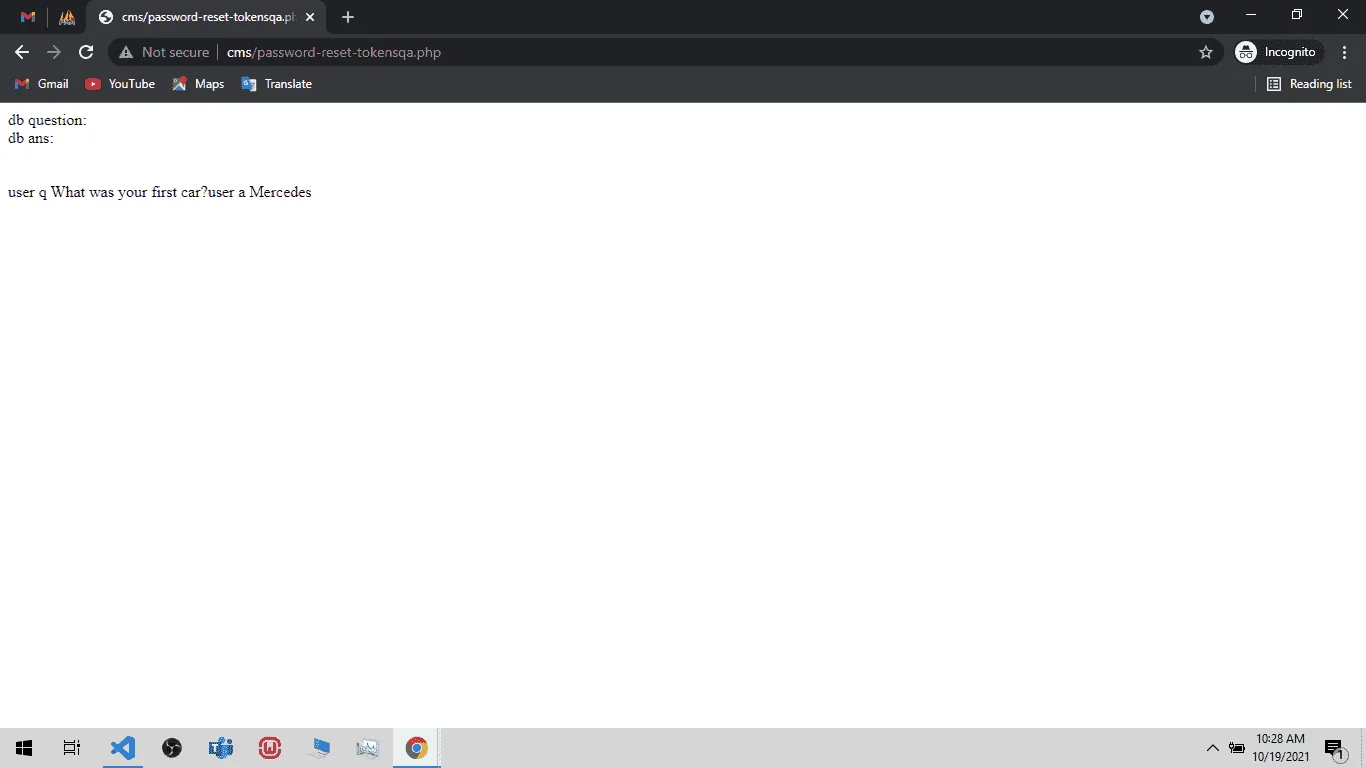Show hidden system tray icons
This screenshot has height=768, width=1366.
pyautogui.click(x=1212, y=748)
